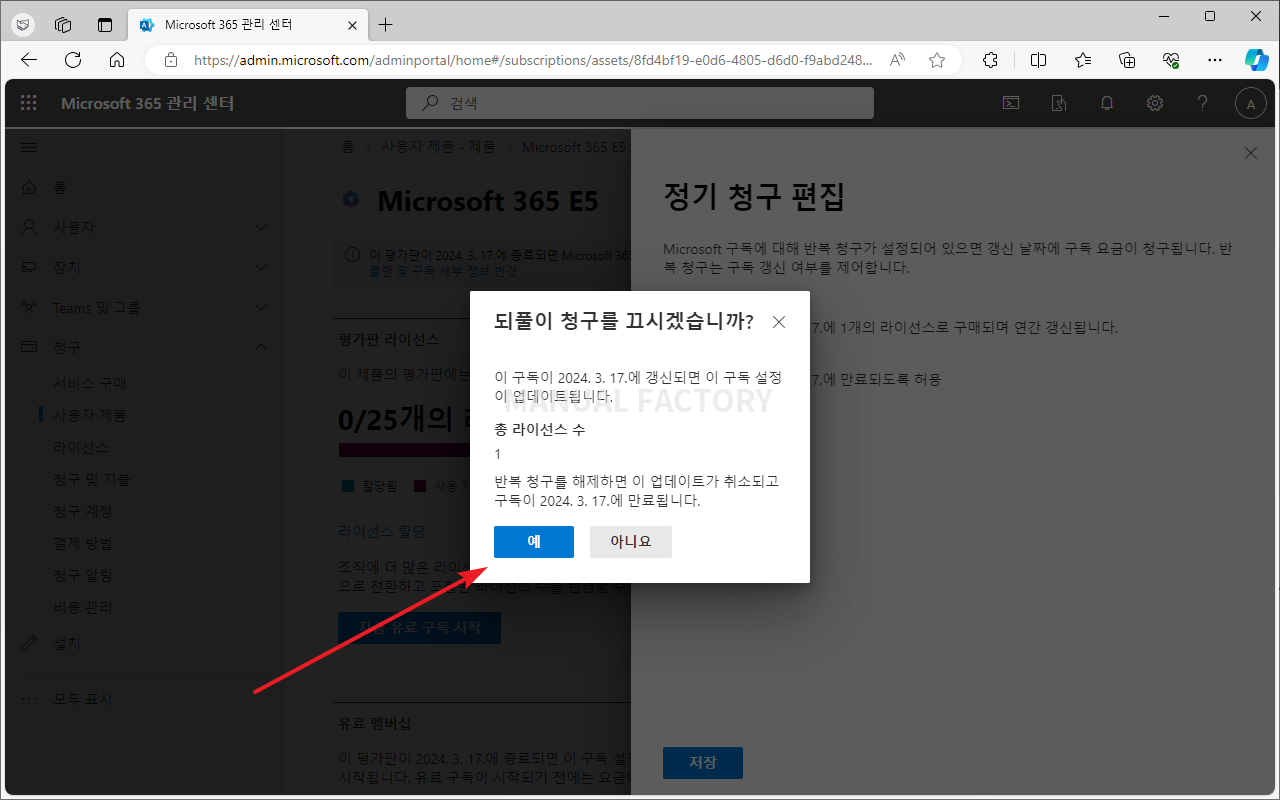Image resolution: width=1280 pixels, height=800 pixels.
Task: Click 홈 breadcrumb link
Action: 347,147
